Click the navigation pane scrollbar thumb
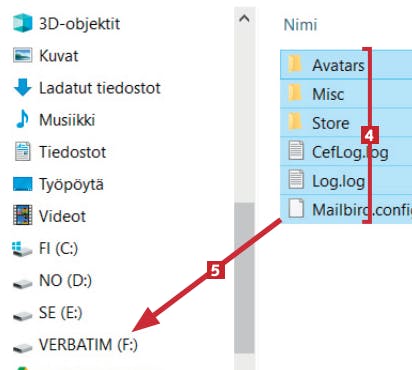Screen dimensions: 412x370 click(244, 278)
